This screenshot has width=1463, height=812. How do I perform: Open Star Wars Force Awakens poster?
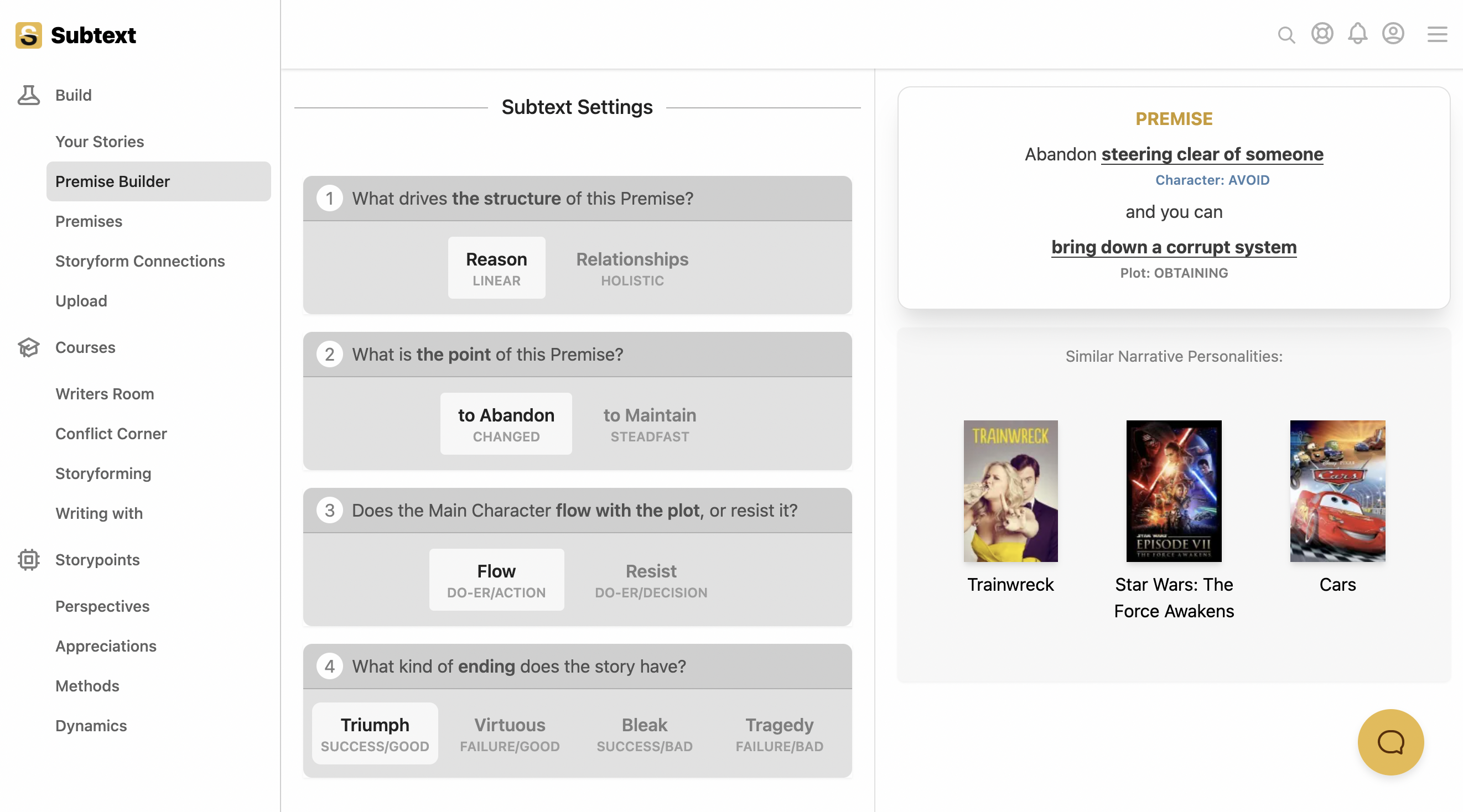click(x=1174, y=491)
